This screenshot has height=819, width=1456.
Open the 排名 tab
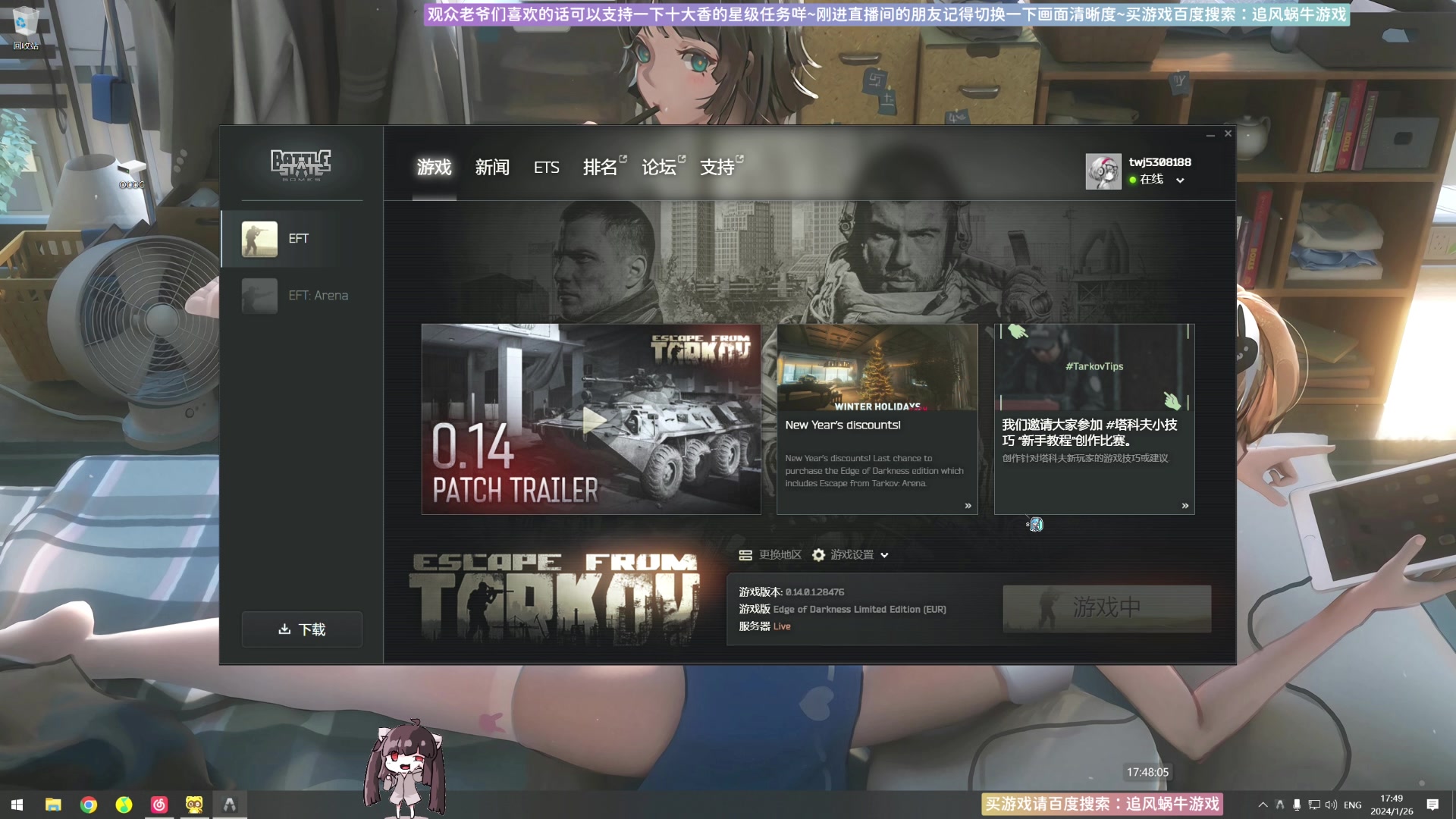tap(600, 168)
